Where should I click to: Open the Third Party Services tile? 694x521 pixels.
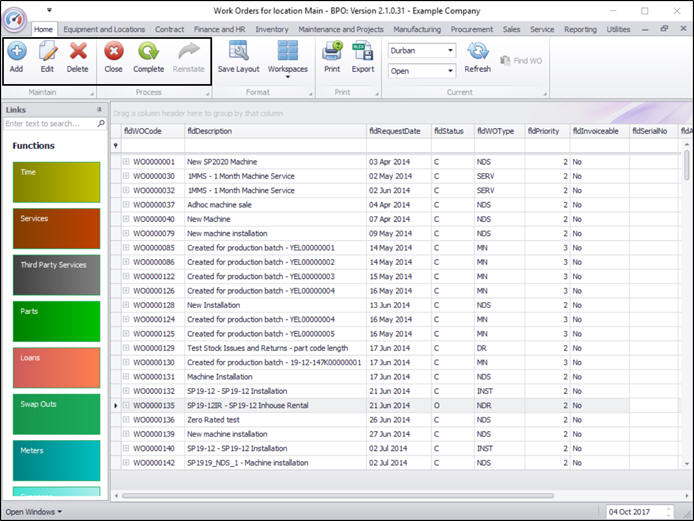(x=56, y=274)
